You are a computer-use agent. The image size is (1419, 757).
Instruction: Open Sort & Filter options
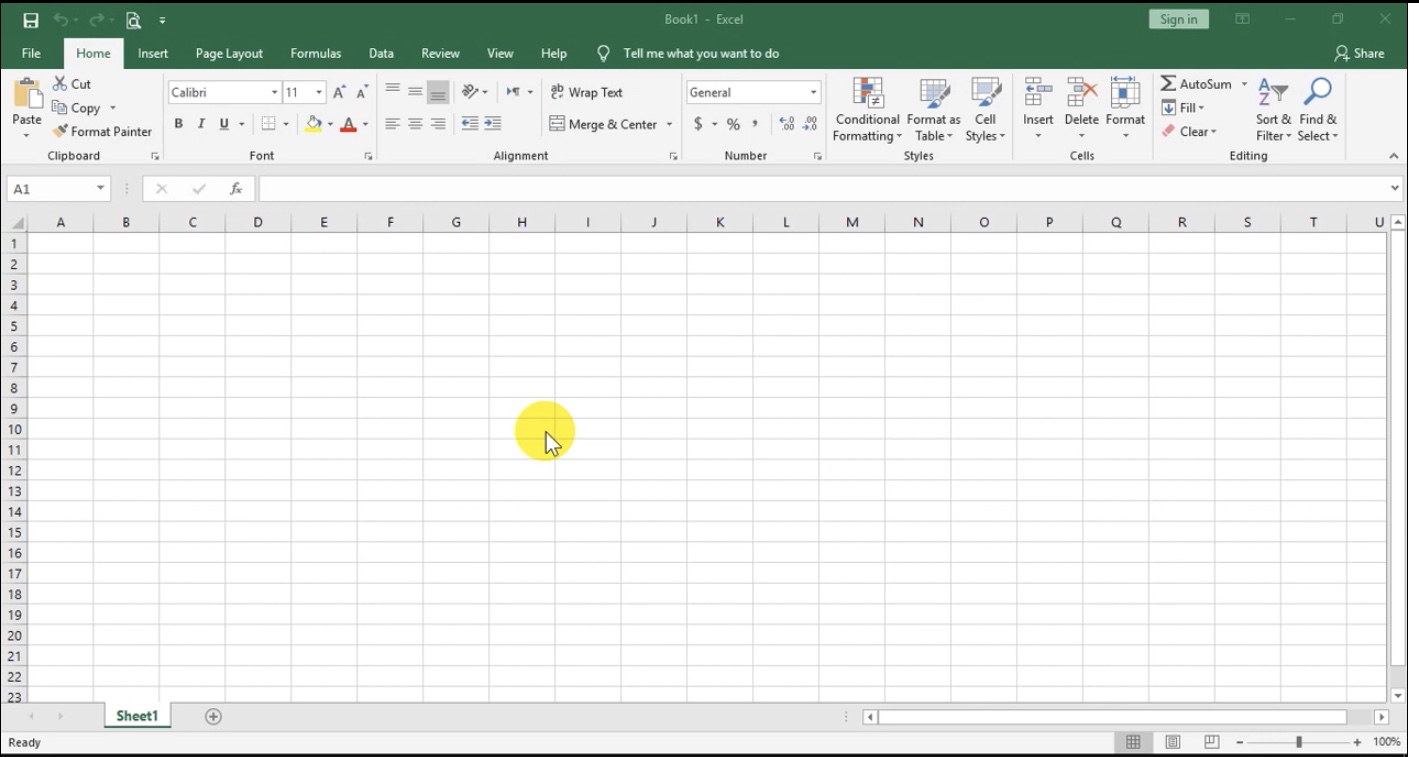click(x=1273, y=110)
